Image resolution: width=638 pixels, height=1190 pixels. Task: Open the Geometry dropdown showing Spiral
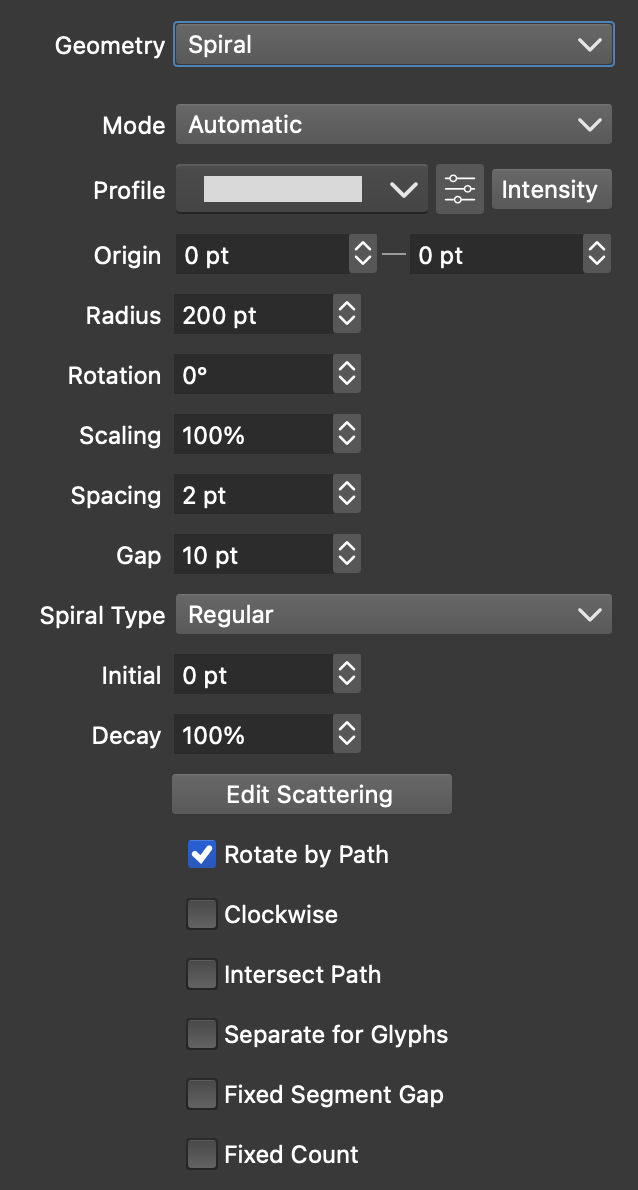pos(393,45)
